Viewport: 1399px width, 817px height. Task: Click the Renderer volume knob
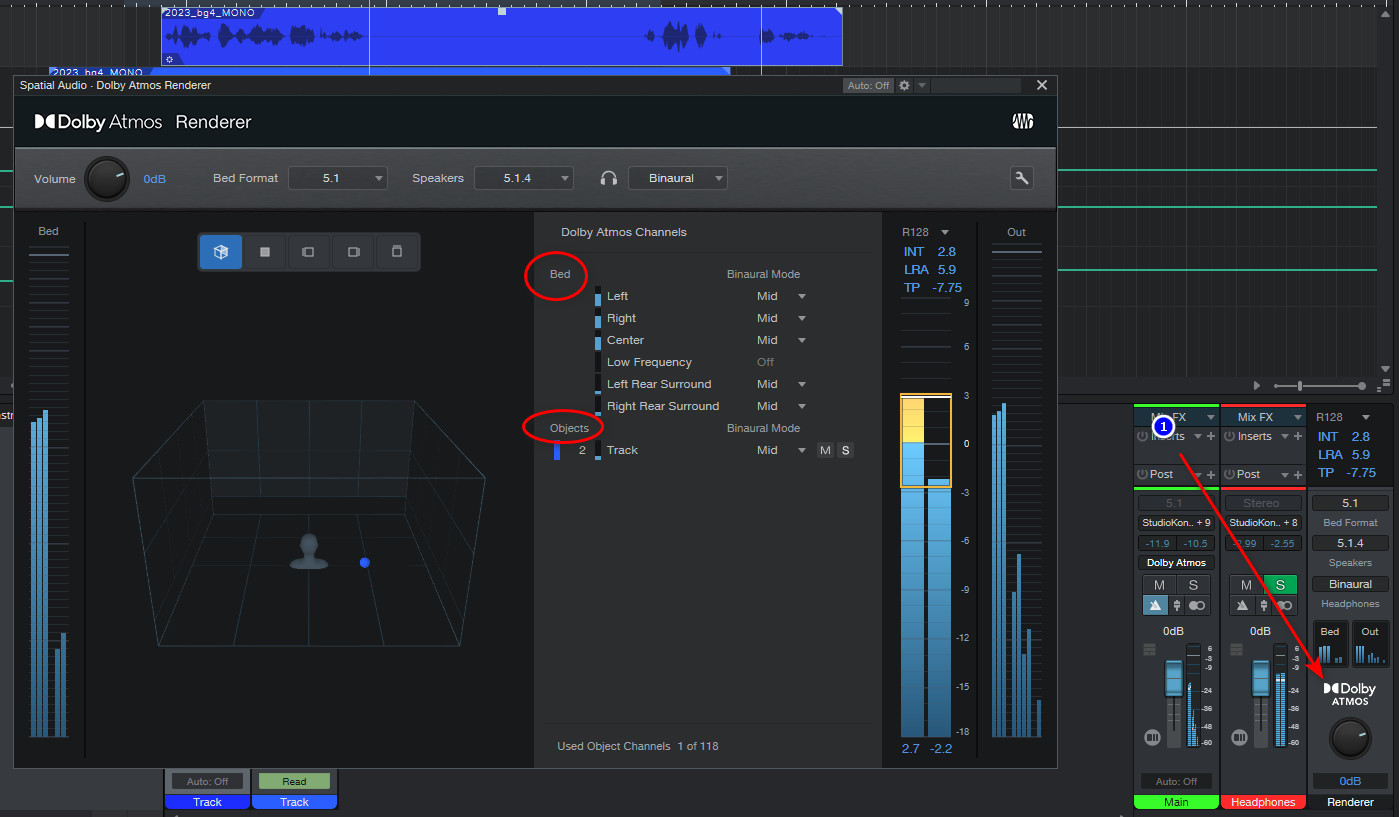[1350, 740]
